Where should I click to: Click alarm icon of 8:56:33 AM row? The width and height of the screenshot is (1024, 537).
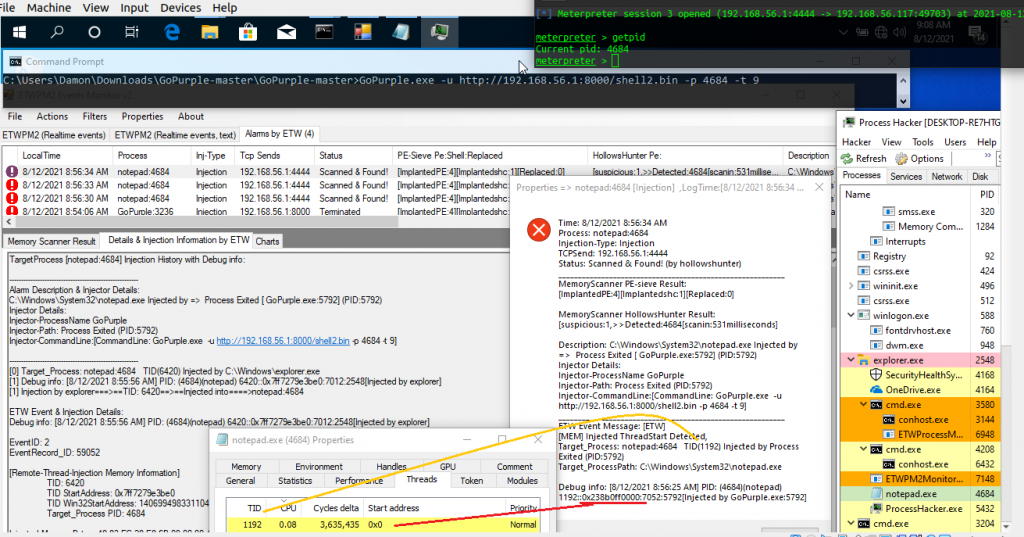(x=12, y=186)
